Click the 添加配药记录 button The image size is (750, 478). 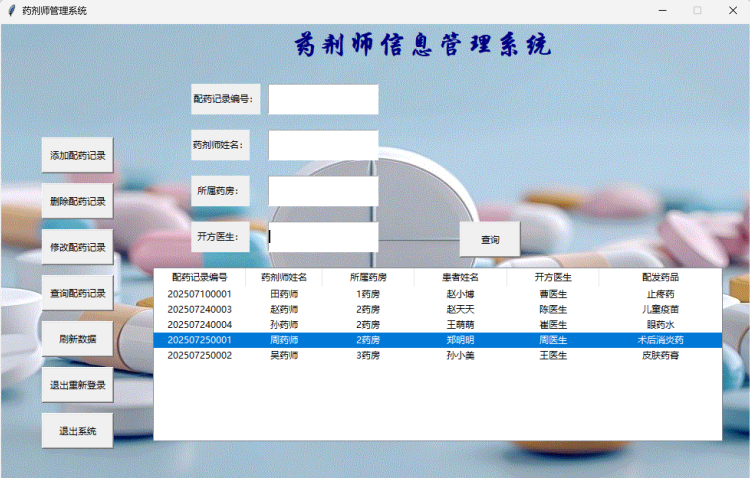77,156
